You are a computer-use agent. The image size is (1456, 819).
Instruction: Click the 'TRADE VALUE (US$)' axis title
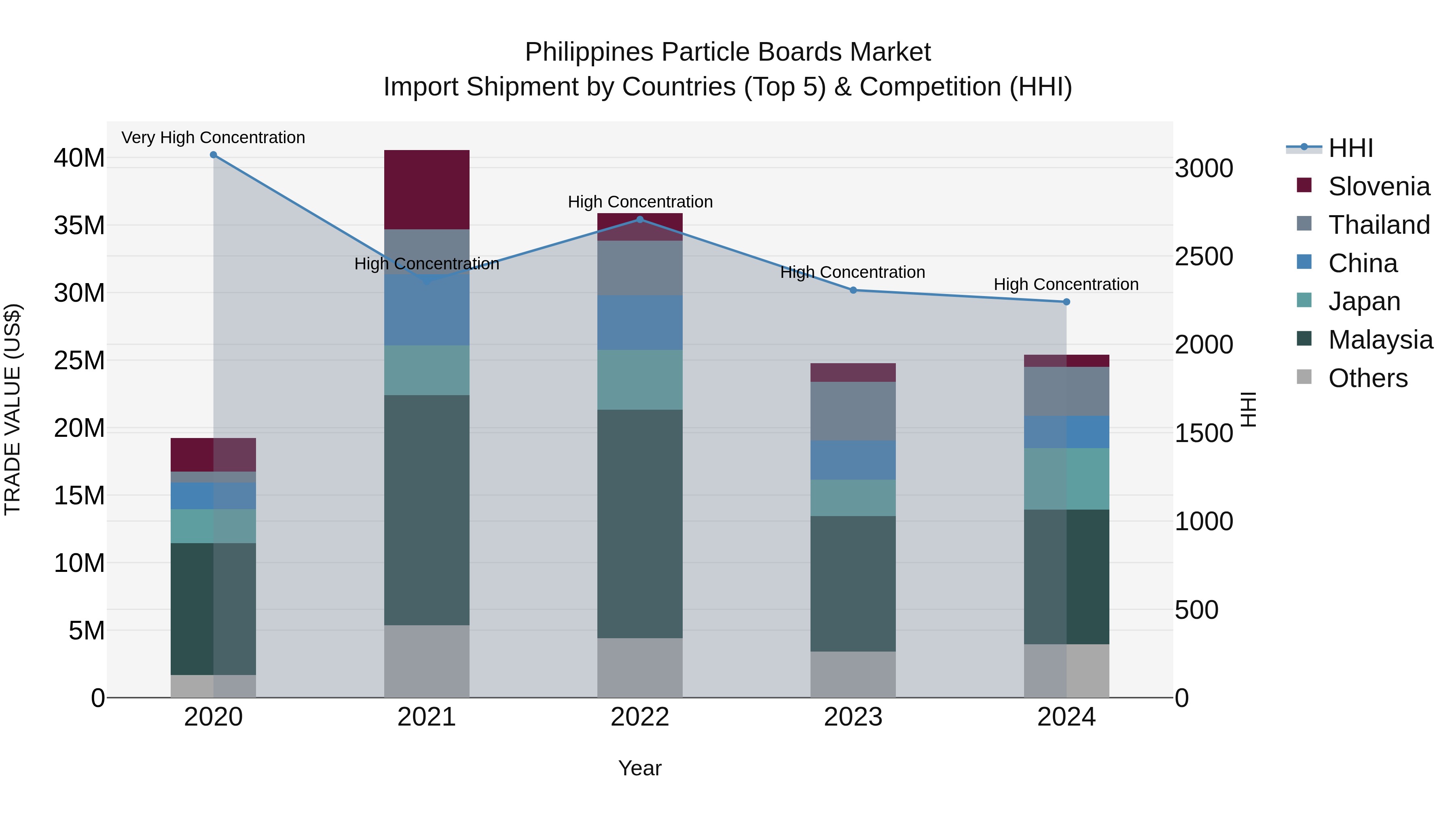pos(13,409)
